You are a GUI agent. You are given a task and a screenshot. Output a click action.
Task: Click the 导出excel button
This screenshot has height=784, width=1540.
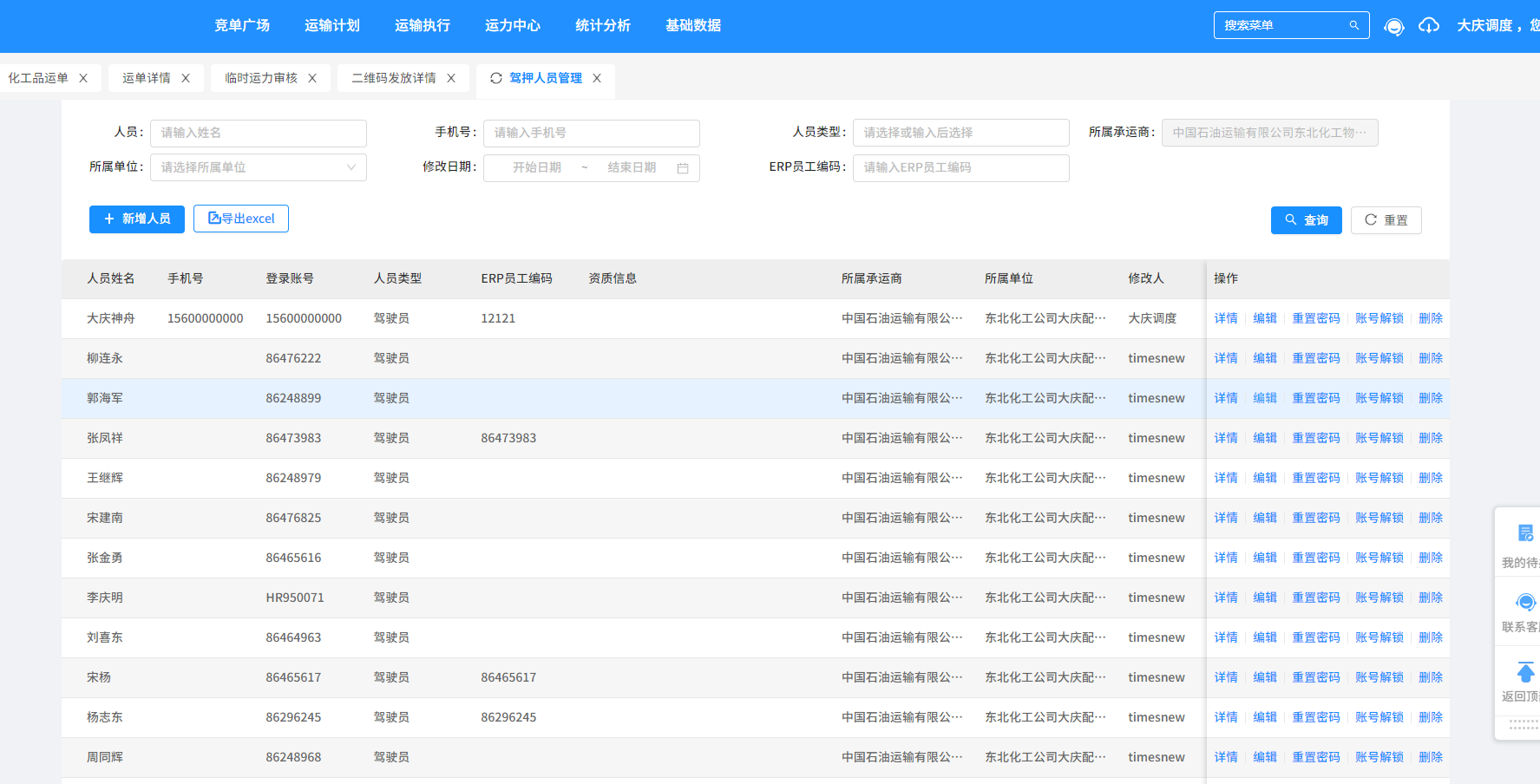point(241,219)
